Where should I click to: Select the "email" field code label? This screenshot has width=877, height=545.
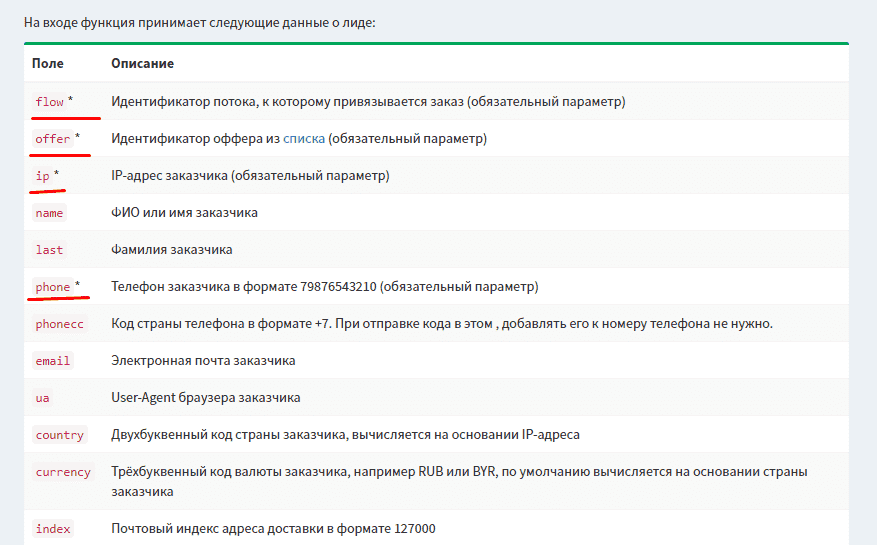(x=52, y=361)
